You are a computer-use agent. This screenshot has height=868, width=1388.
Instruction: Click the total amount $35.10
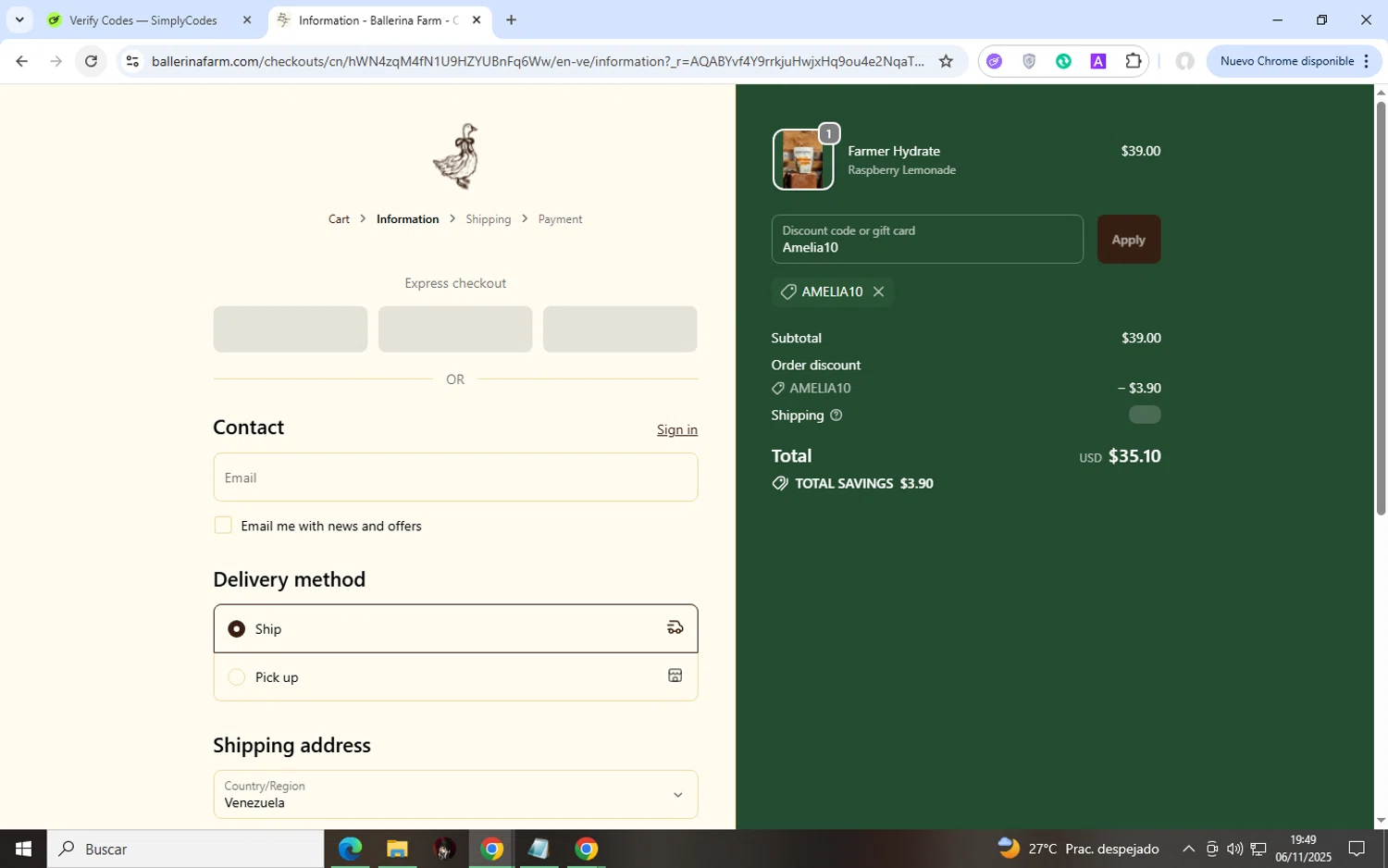(x=1134, y=455)
